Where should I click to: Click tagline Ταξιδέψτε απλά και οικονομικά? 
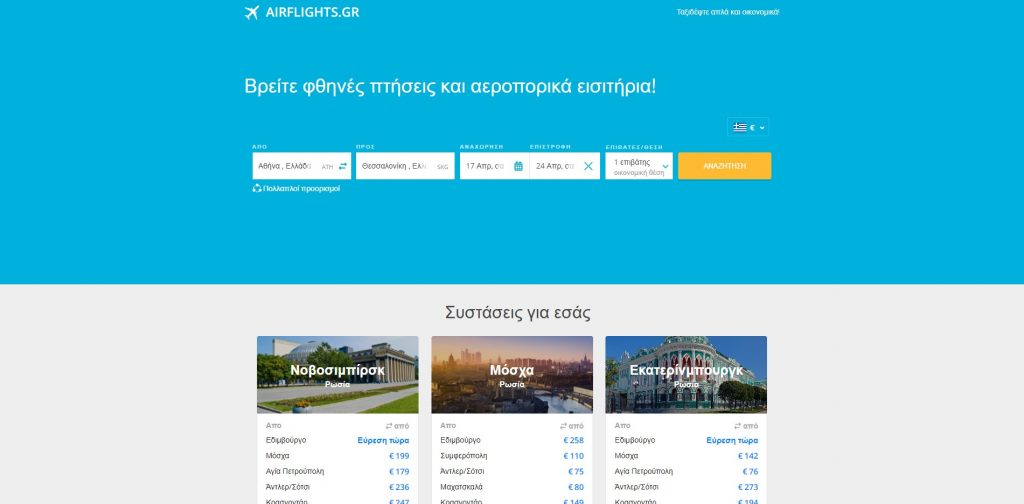click(728, 12)
